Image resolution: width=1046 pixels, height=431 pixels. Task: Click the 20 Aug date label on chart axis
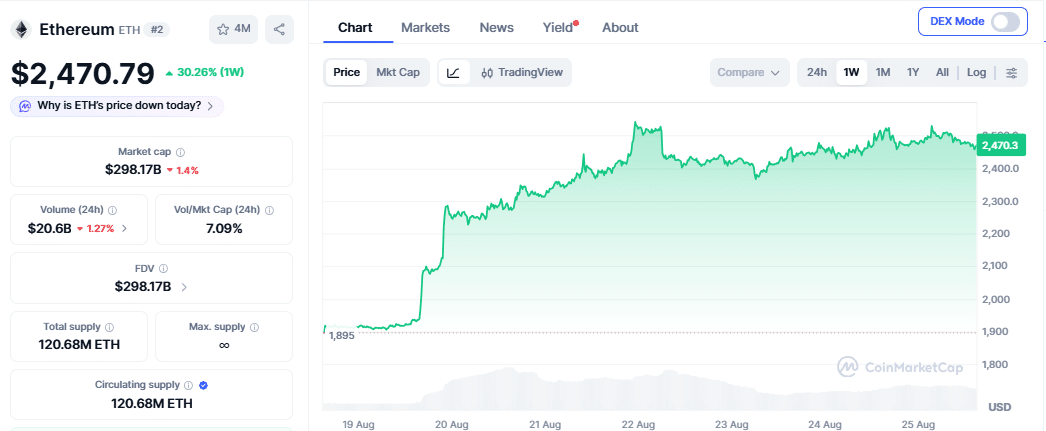[x=451, y=424]
